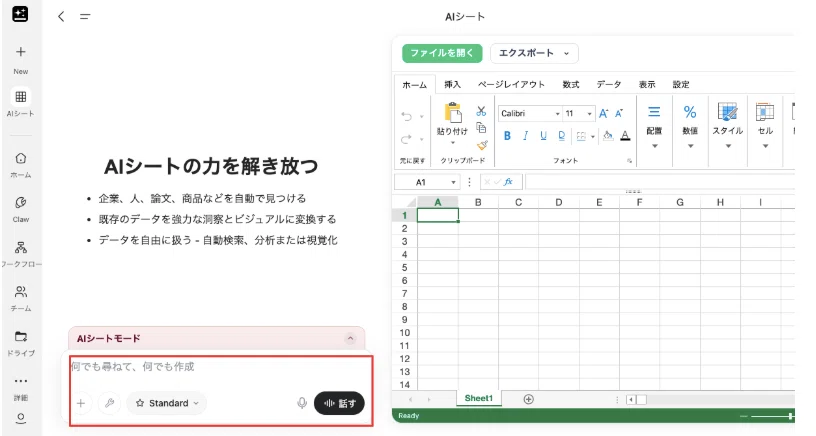Open the user profile icon
The height and width of the screenshot is (436, 816).
[x=21, y=418]
